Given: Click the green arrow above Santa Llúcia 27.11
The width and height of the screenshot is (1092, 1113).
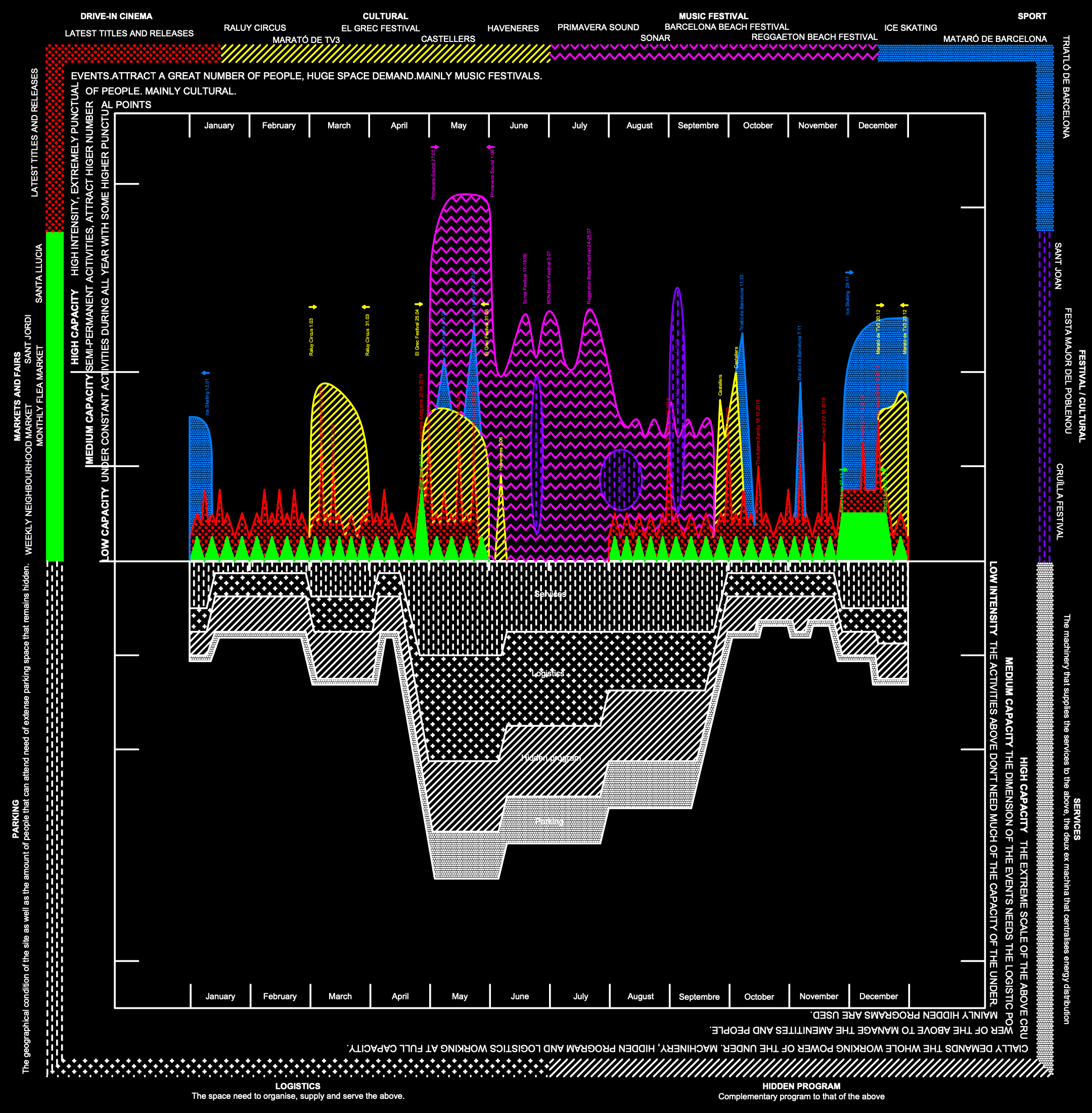Looking at the screenshot, I should [x=843, y=470].
